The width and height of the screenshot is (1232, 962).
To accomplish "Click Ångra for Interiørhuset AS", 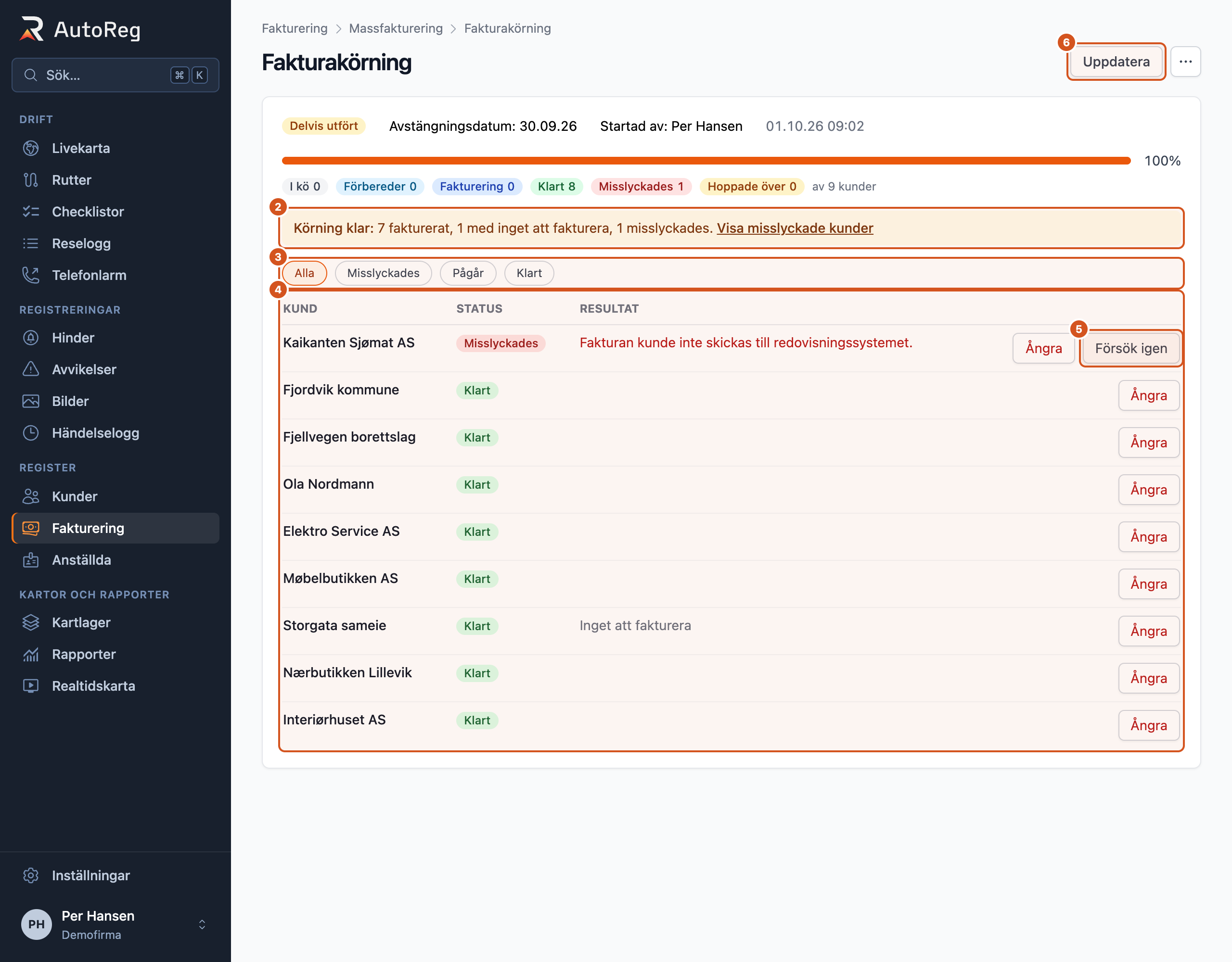I will [x=1149, y=725].
